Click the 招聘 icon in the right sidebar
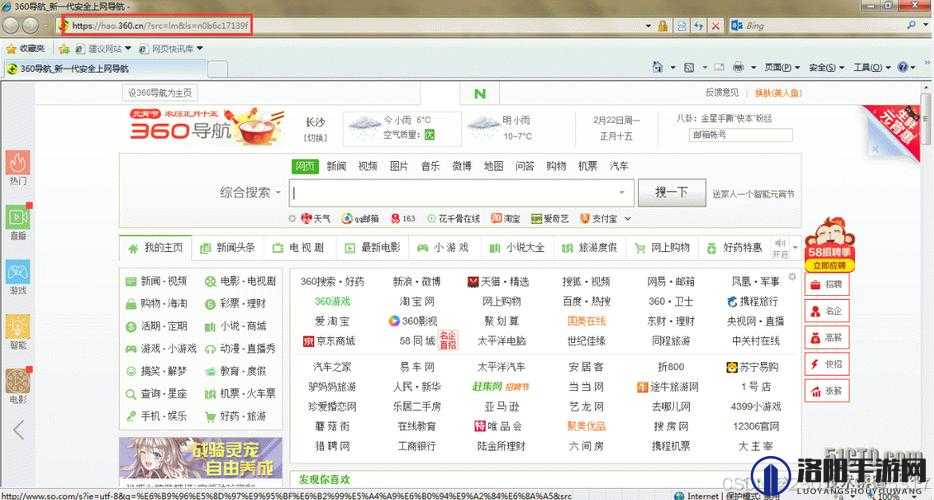 [x=827, y=285]
